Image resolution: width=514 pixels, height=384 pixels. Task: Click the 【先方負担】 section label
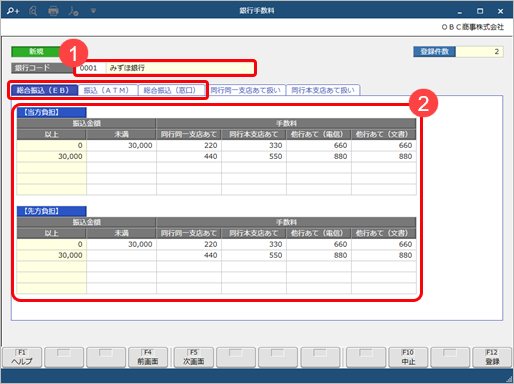52,211
